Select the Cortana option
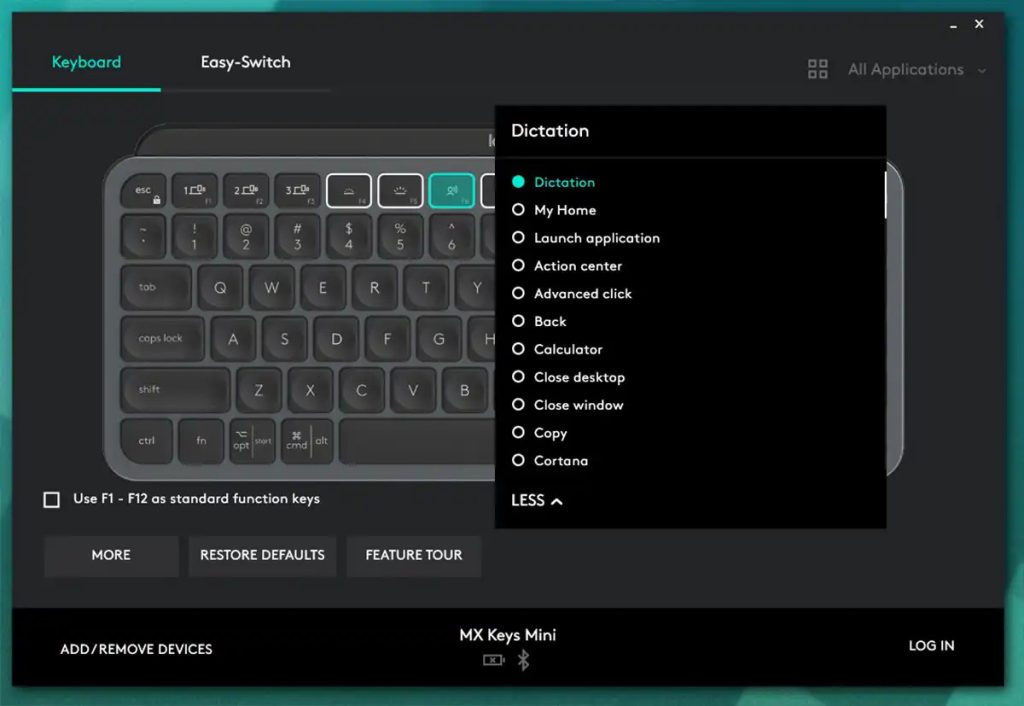The width and height of the screenshot is (1024, 706). tap(550, 460)
